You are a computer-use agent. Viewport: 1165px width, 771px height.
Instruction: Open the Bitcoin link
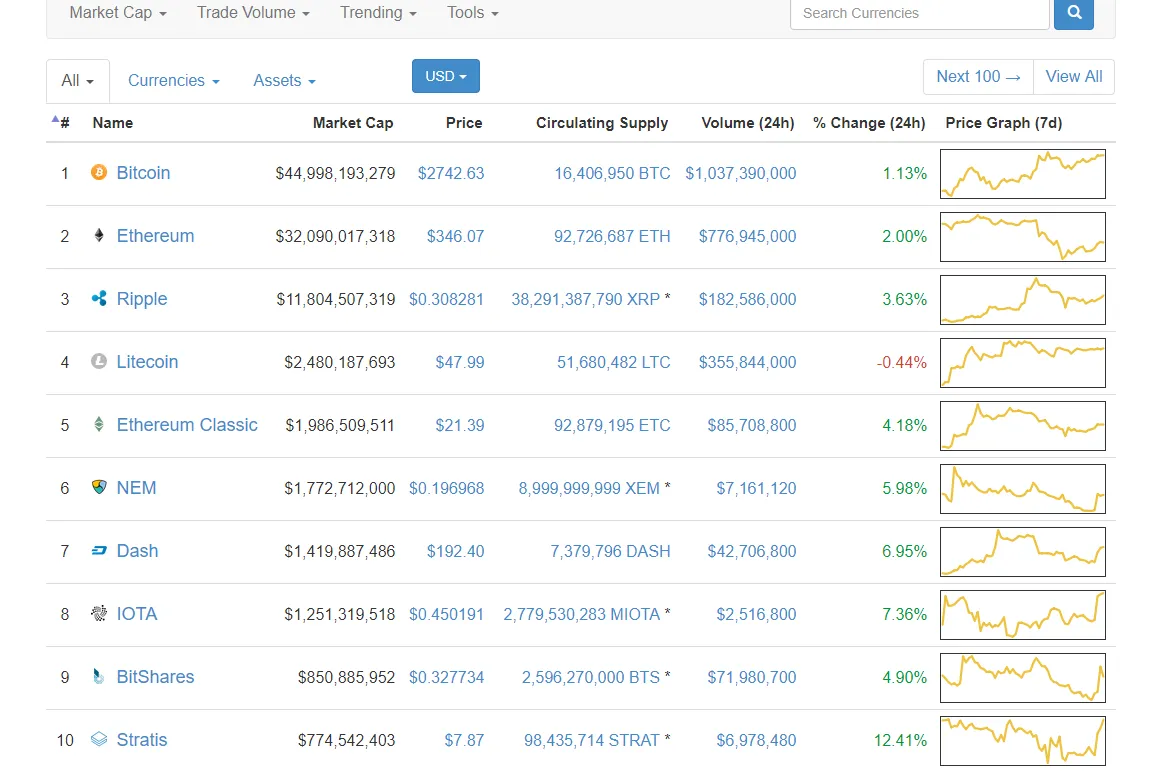coord(143,172)
